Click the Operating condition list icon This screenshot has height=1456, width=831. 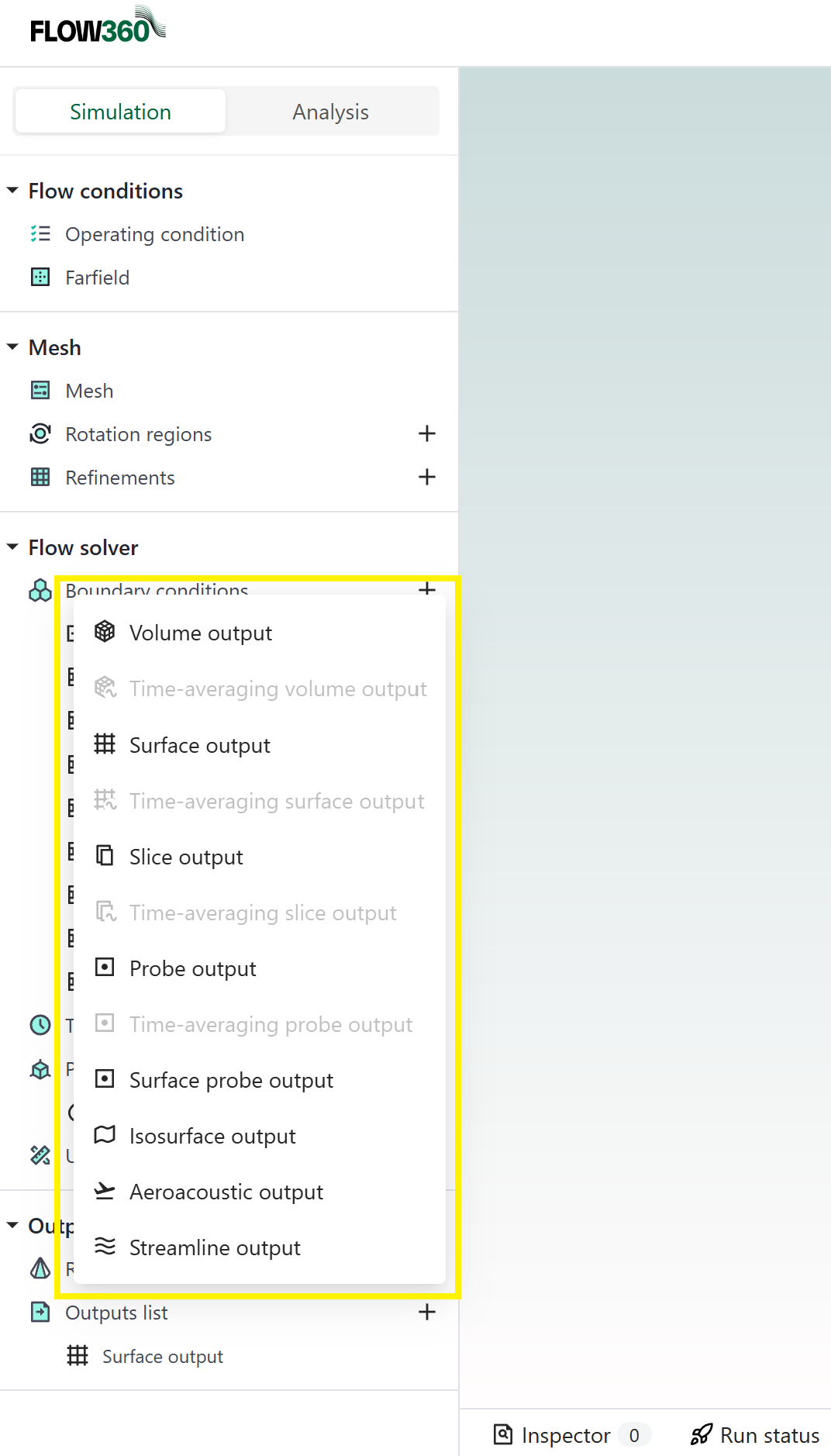tap(40, 234)
